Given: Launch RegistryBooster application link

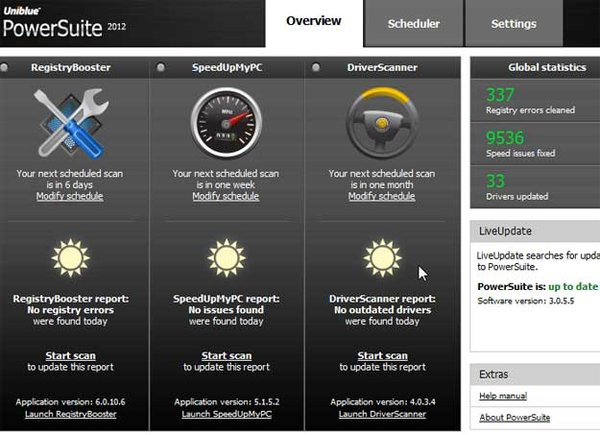Looking at the screenshot, I should pos(71,414).
